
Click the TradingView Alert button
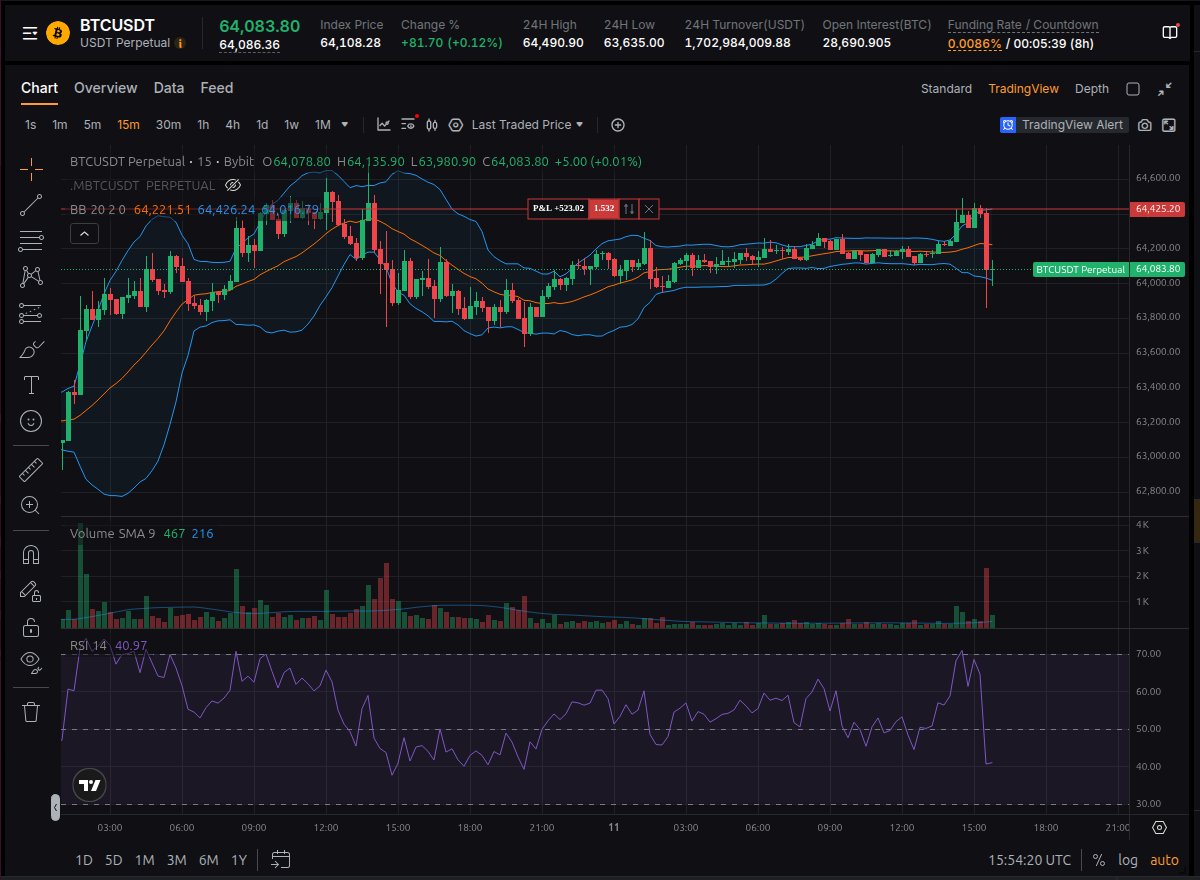click(1064, 125)
